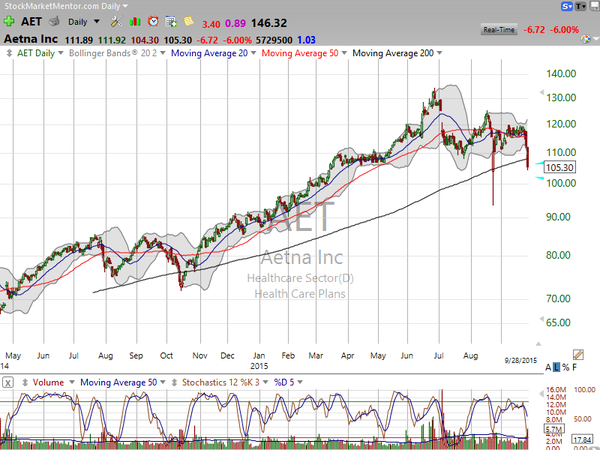This screenshot has height=450, width=600.
Task: Click the 146.32 value in toolbar
Action: tap(269, 23)
